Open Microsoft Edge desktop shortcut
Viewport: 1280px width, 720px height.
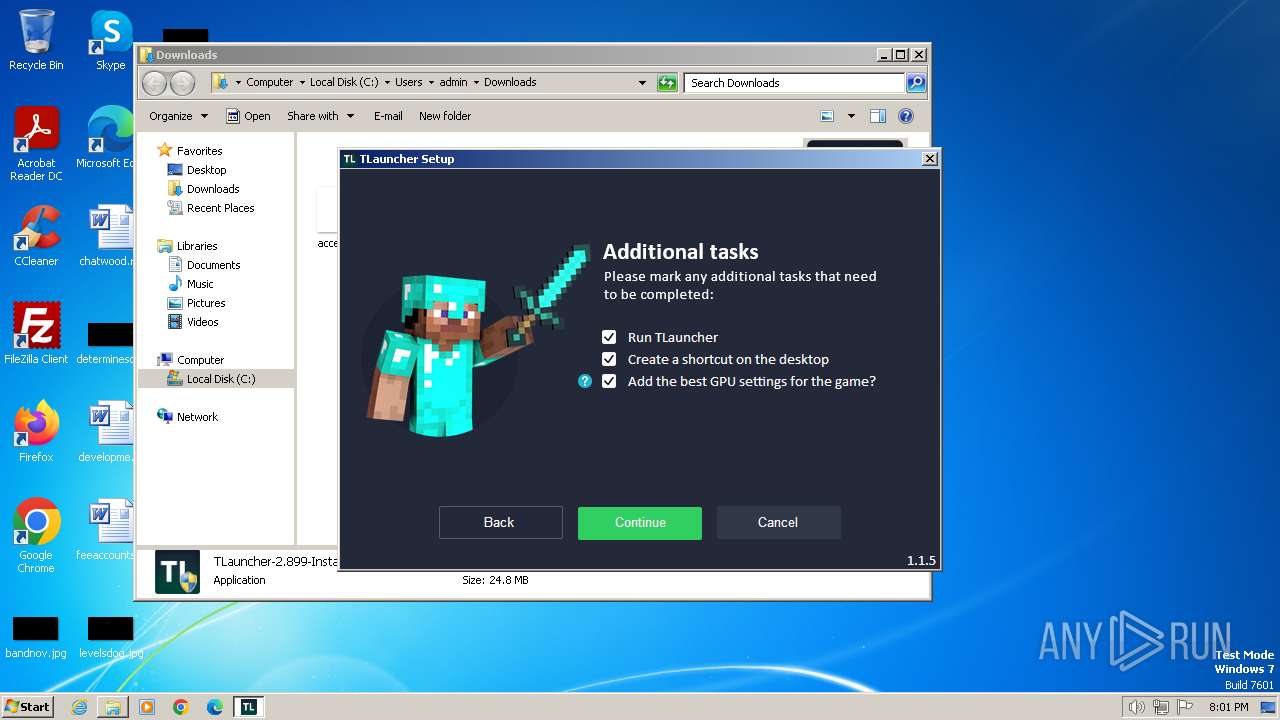point(108,138)
